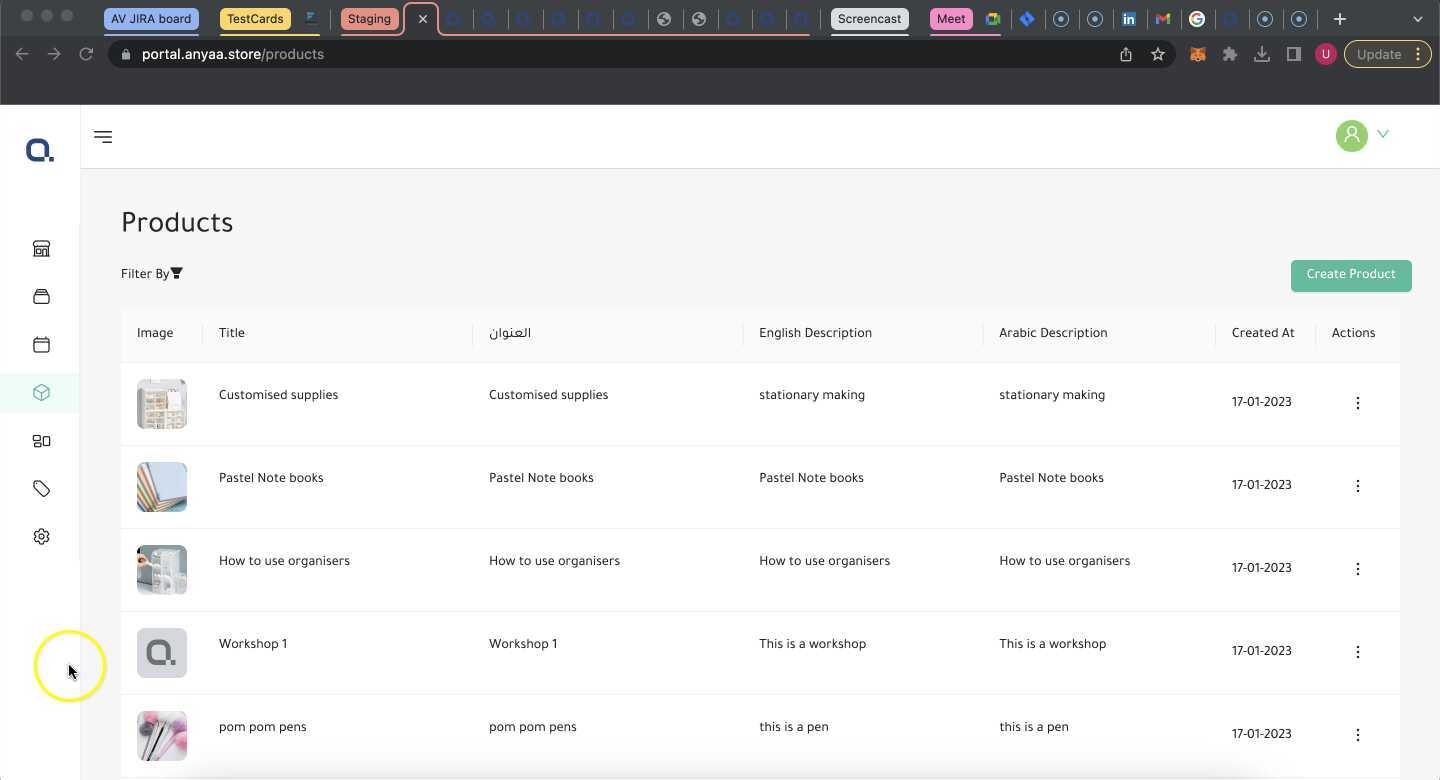
Task: Click the browser Update button
Action: (1378, 55)
